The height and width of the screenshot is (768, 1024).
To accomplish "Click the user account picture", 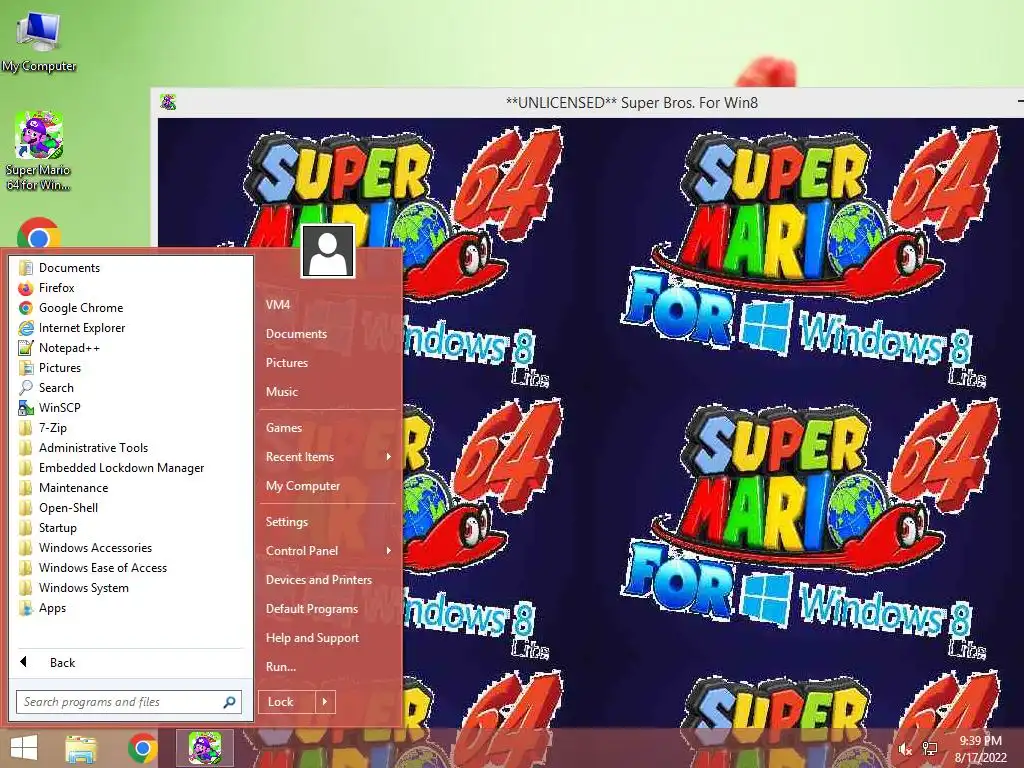I will click(328, 251).
